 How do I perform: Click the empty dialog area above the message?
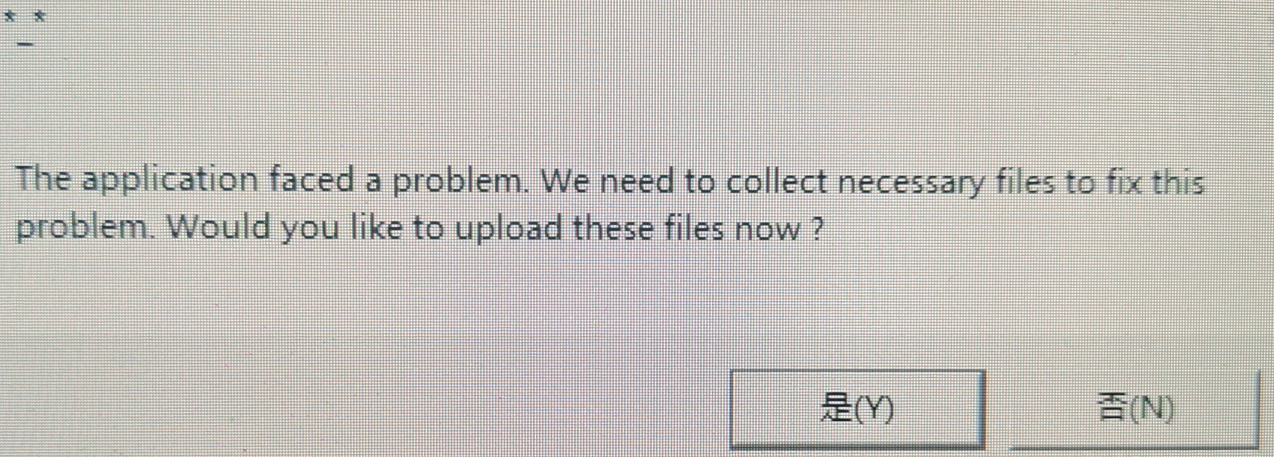[x=637, y=90]
